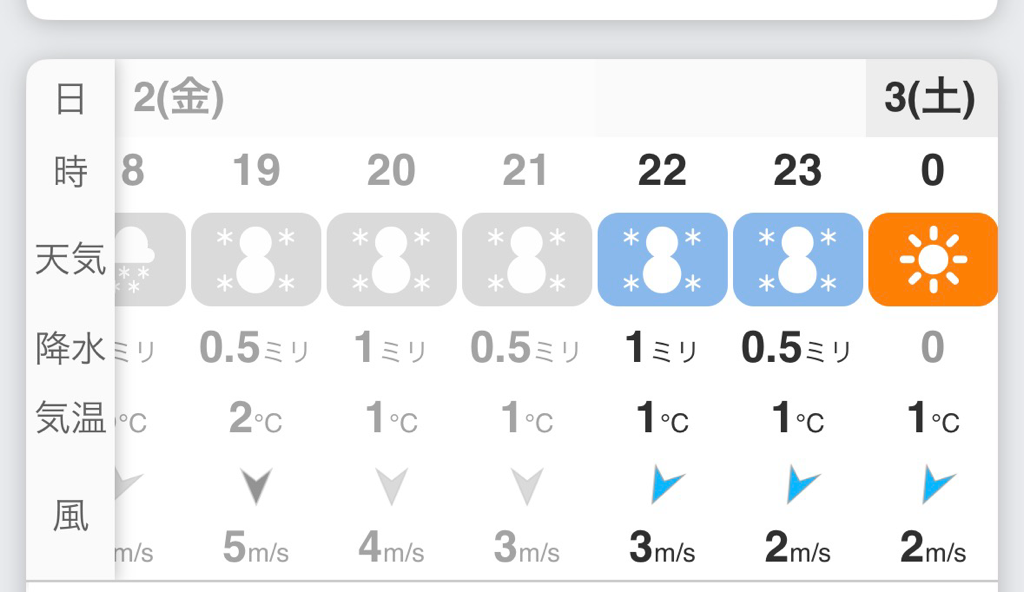Tap the 風 row label
The width and height of the screenshot is (1024, 592).
(70, 516)
